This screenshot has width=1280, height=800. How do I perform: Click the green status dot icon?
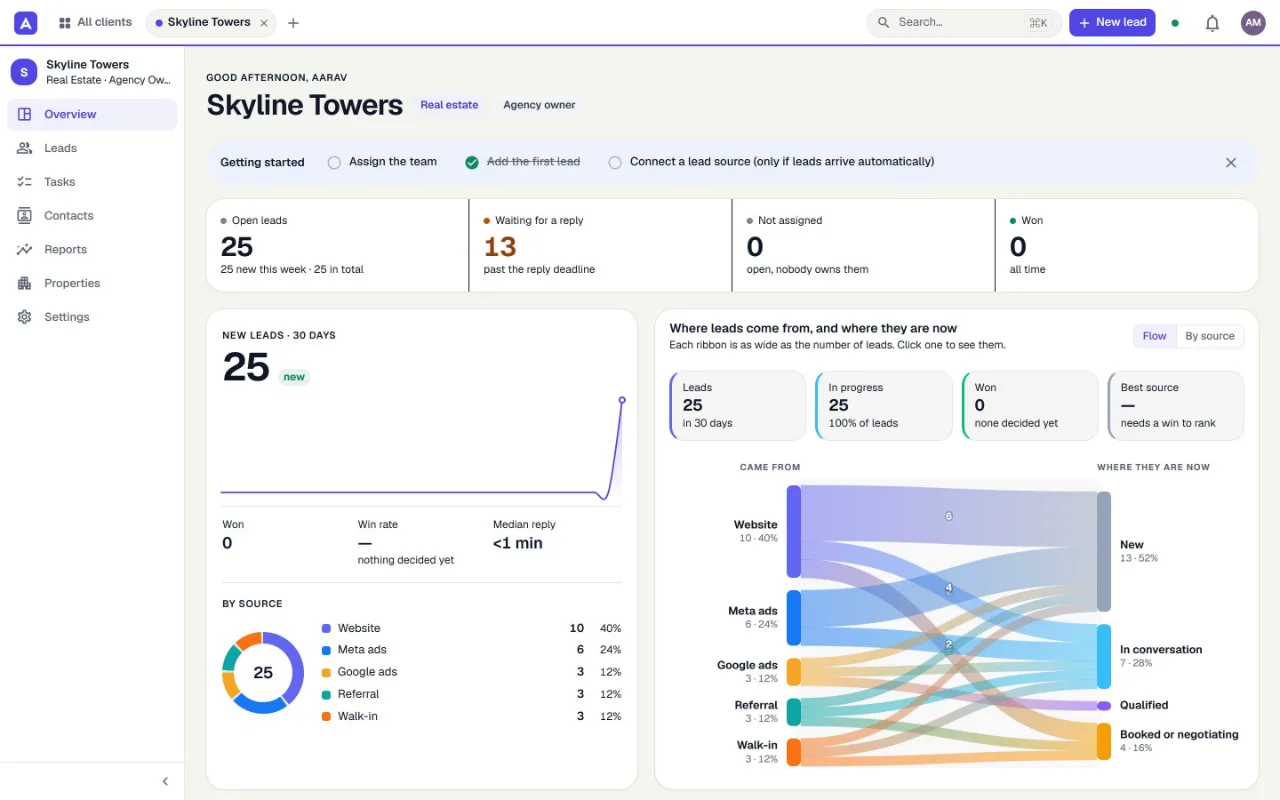(1175, 23)
